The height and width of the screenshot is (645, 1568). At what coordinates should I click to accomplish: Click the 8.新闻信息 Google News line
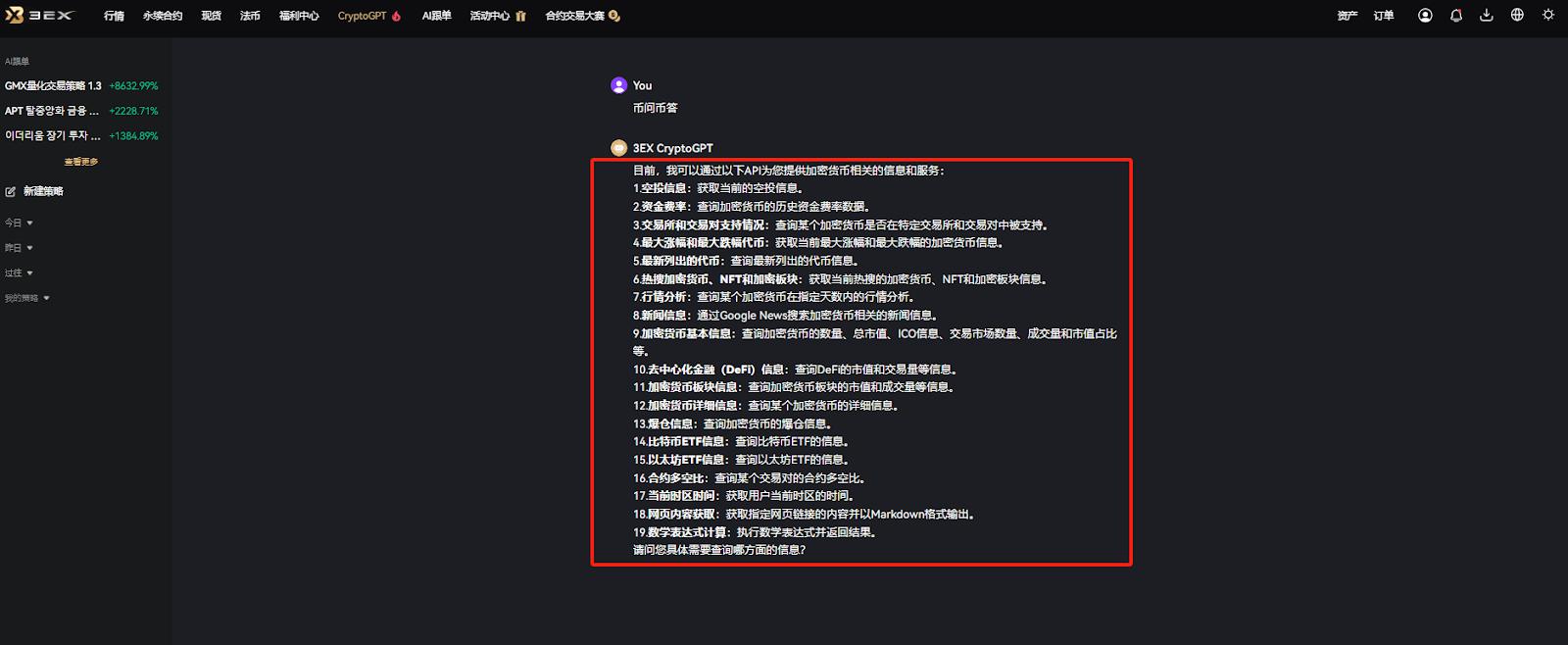(x=787, y=316)
